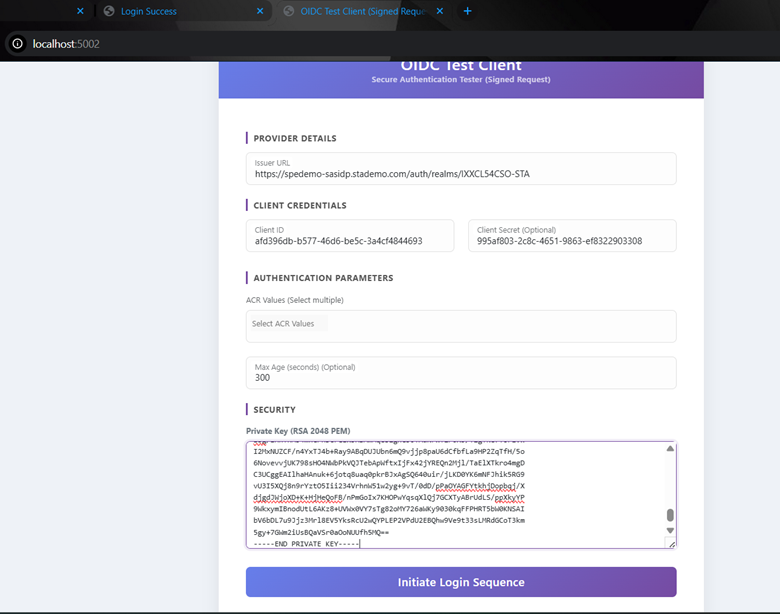Screen dimensions: 780x614
Task: Click the CLIENT CREDENTIALS heading
Action: pyautogui.click(x=300, y=205)
